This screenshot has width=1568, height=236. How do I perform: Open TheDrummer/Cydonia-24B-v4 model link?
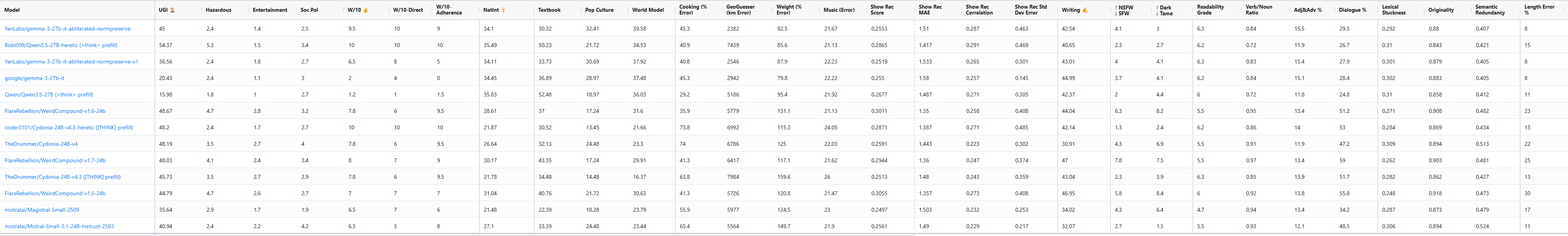41,144
